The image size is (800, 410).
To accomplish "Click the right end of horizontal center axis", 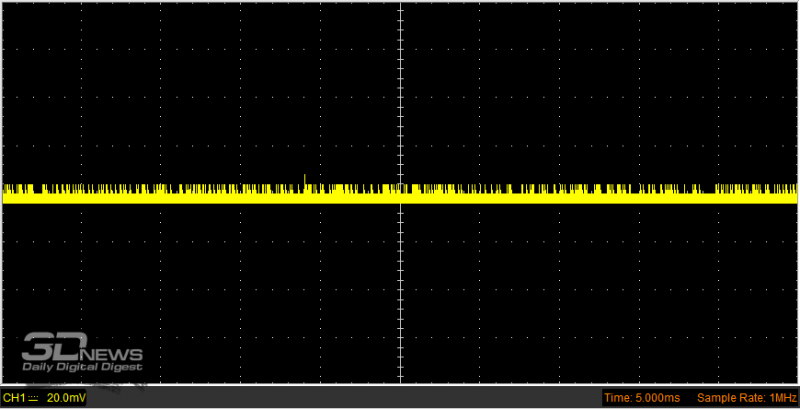I will tap(794, 192).
